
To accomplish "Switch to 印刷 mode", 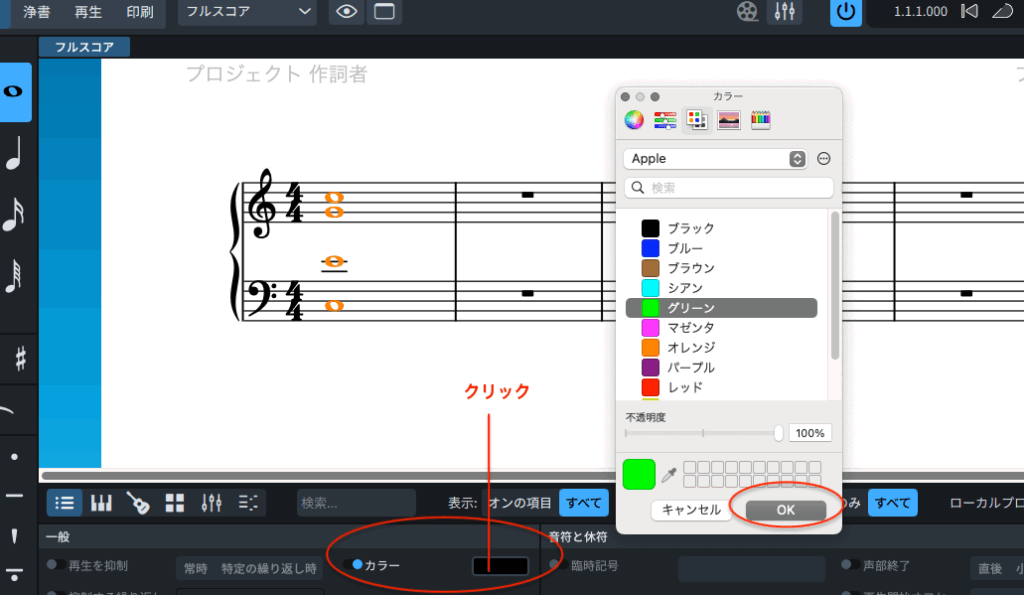I will (140, 12).
